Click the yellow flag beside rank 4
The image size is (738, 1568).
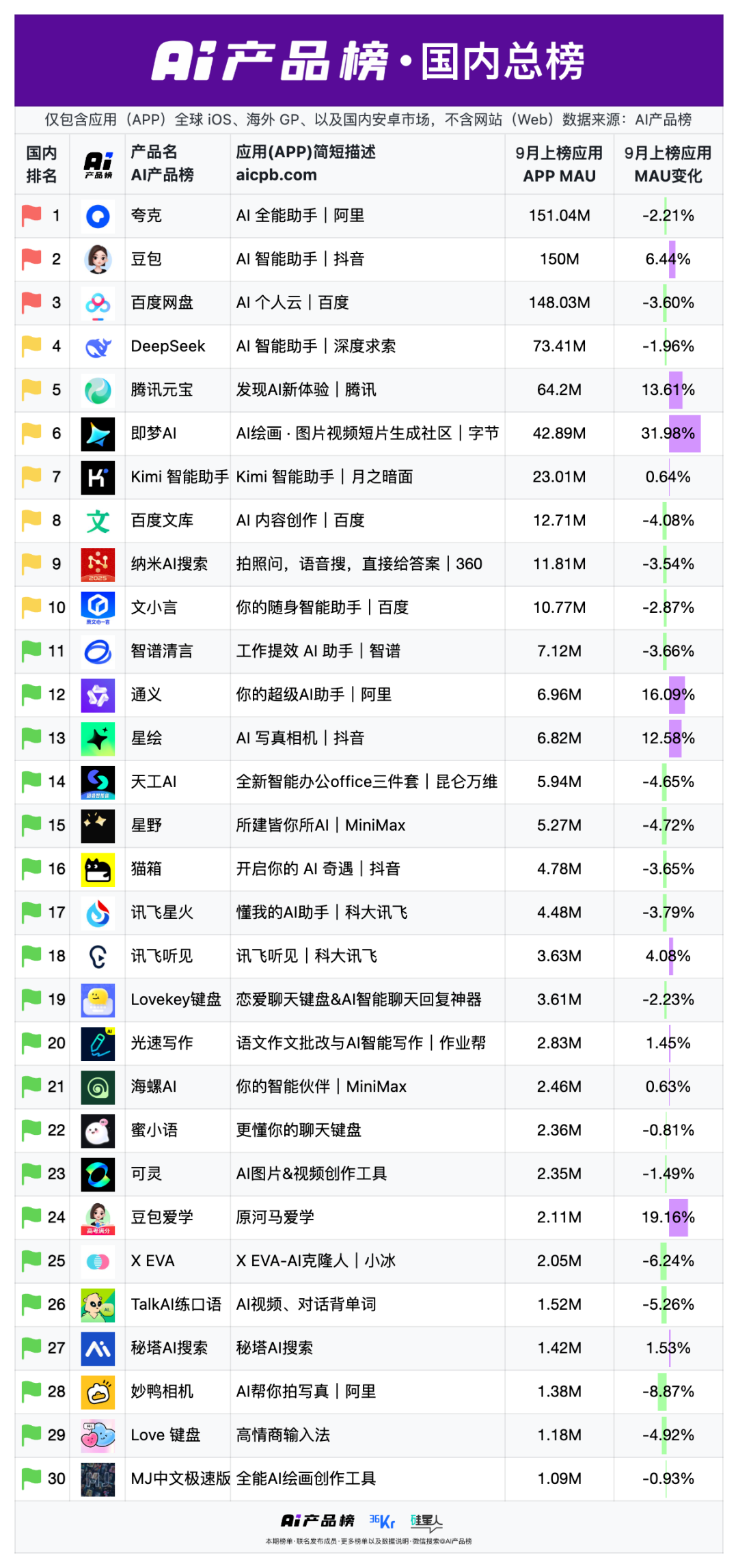click(31, 346)
